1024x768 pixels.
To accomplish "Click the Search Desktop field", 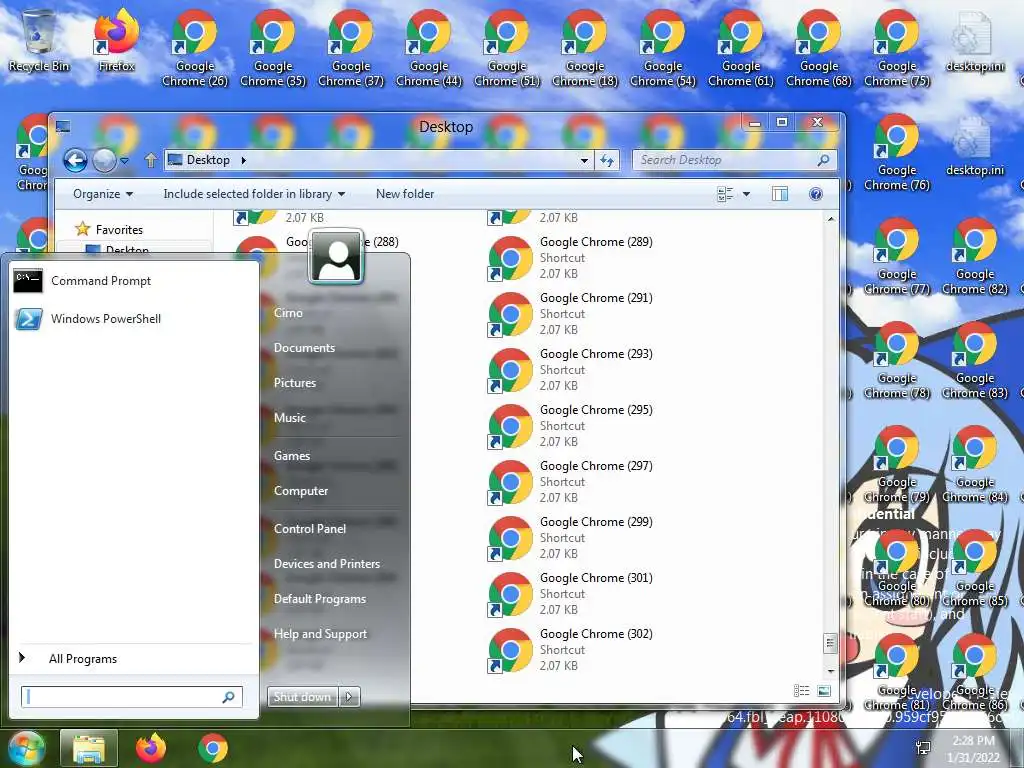I will point(734,160).
